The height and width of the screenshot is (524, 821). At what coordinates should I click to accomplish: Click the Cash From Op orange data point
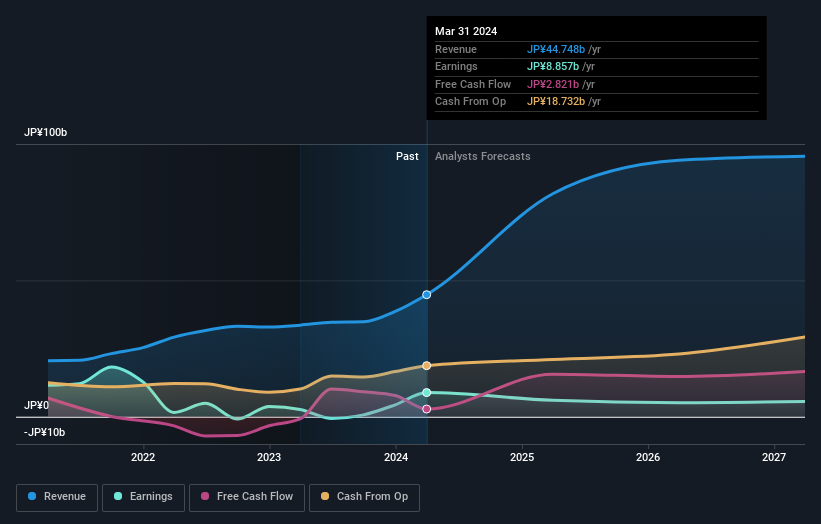pos(427,365)
